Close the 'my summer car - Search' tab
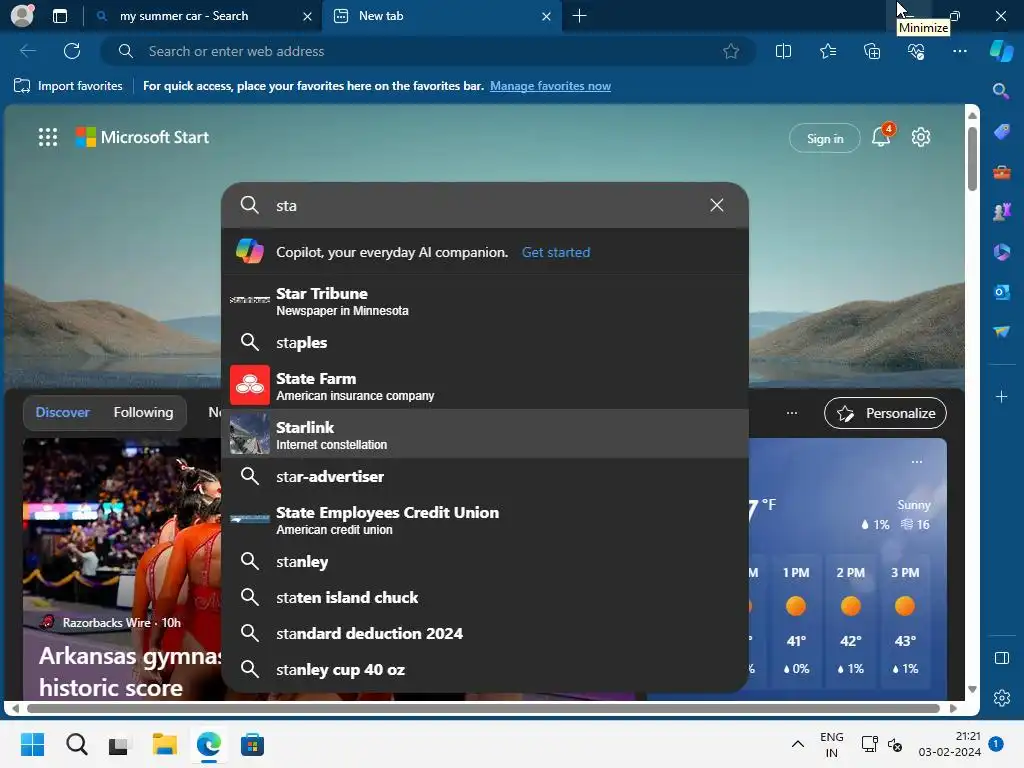Image resolution: width=1024 pixels, height=768 pixels. [308, 16]
